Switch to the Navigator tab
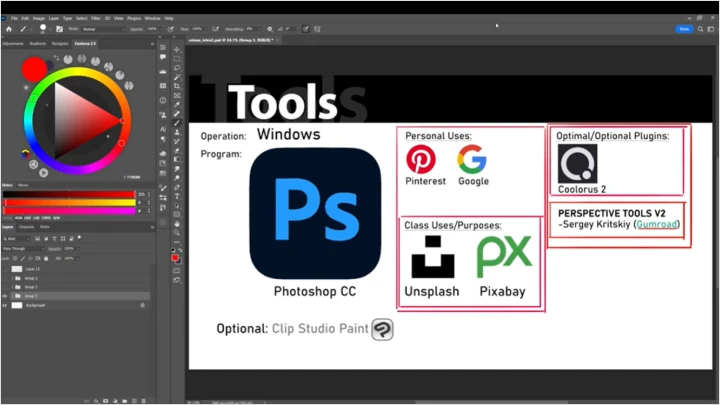Viewport: 720px width, 405px height. coord(60,44)
